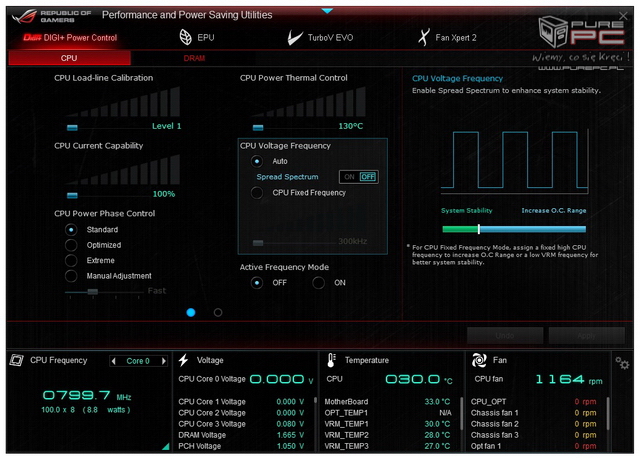This screenshot has width=640, height=460.
Task: Select Standard power phase control
Action: (71, 229)
